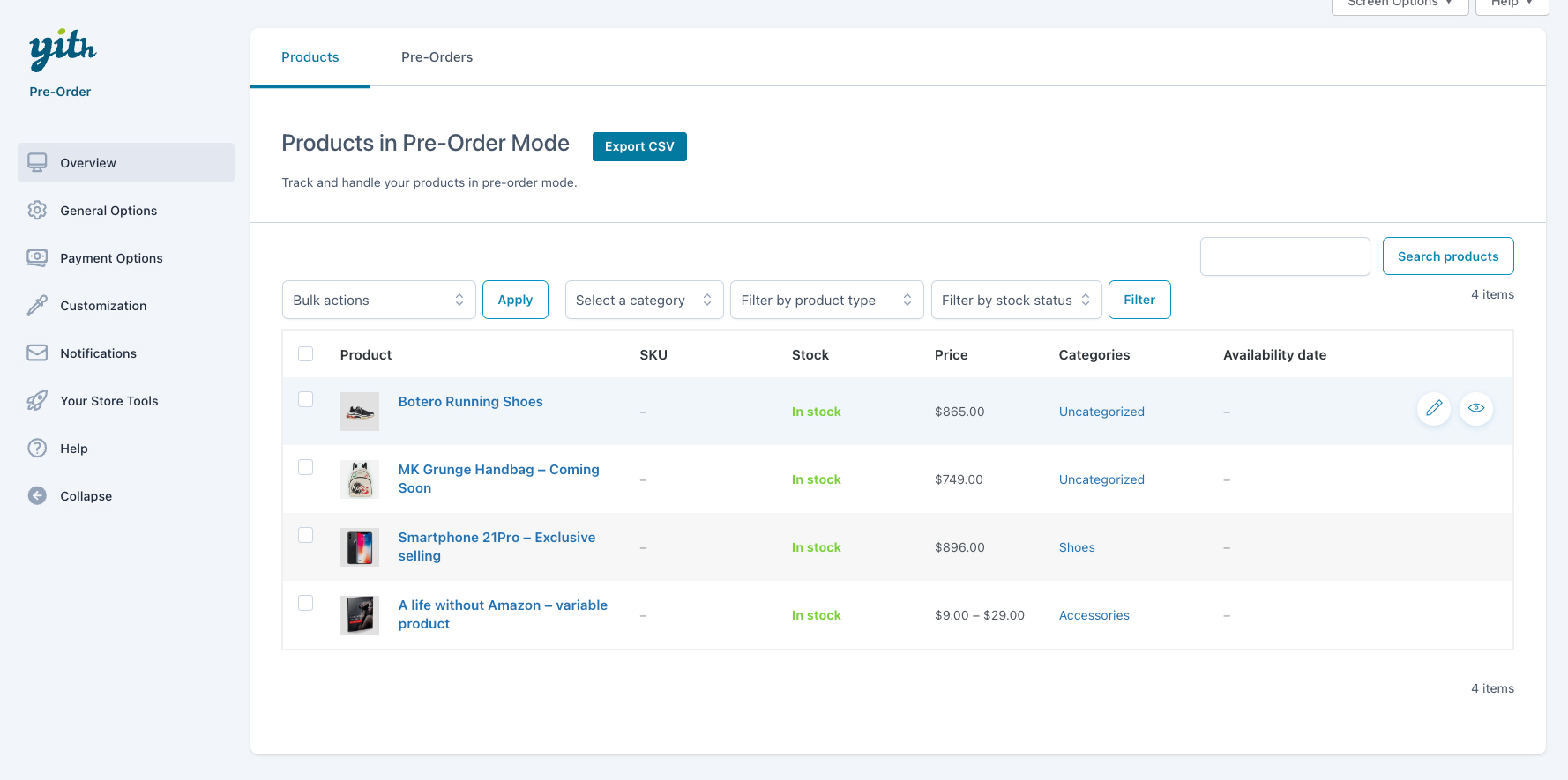The image size is (1568, 780).
Task: Open the Bulk actions dropdown
Action: 378,301
